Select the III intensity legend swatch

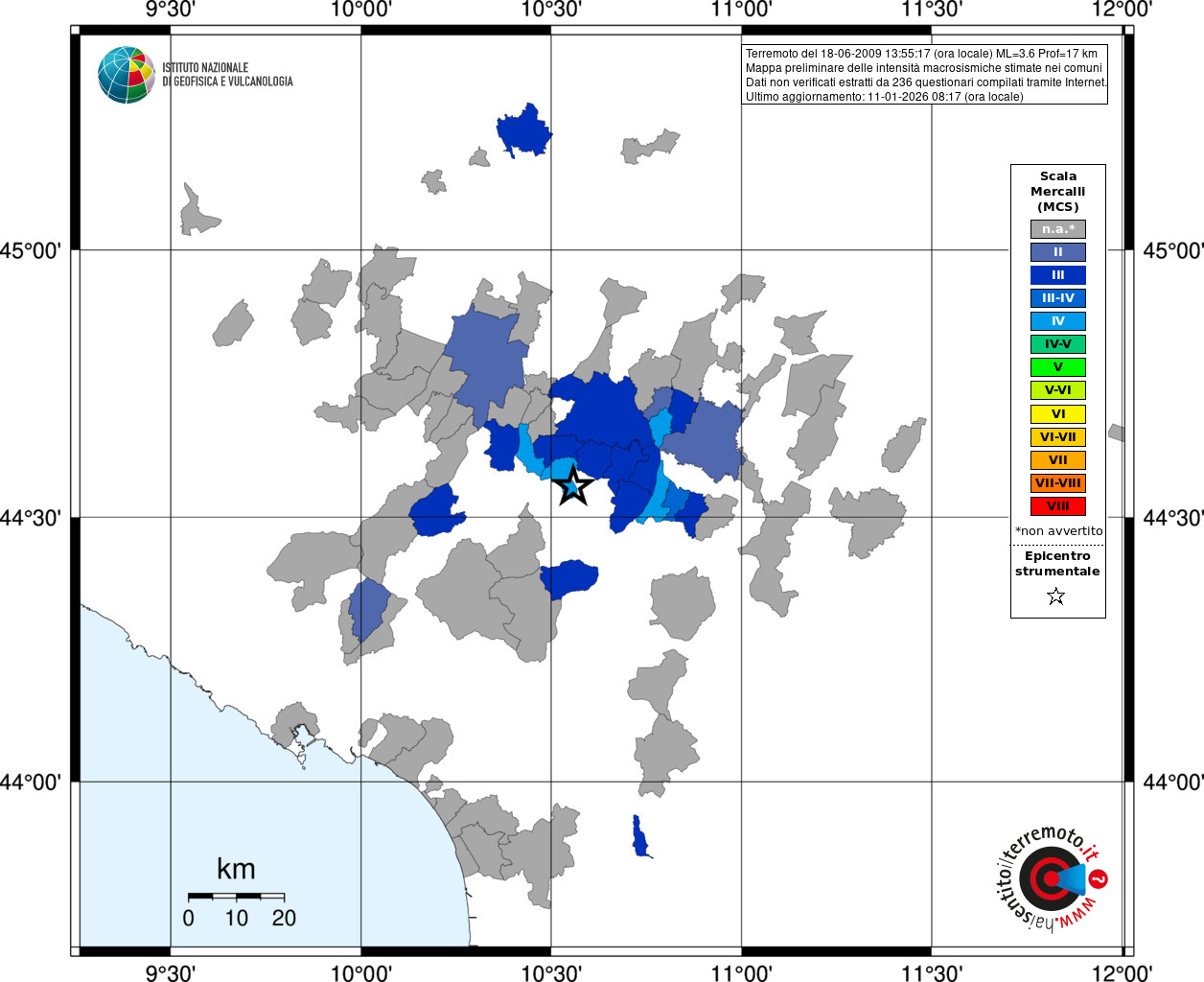1058,275
